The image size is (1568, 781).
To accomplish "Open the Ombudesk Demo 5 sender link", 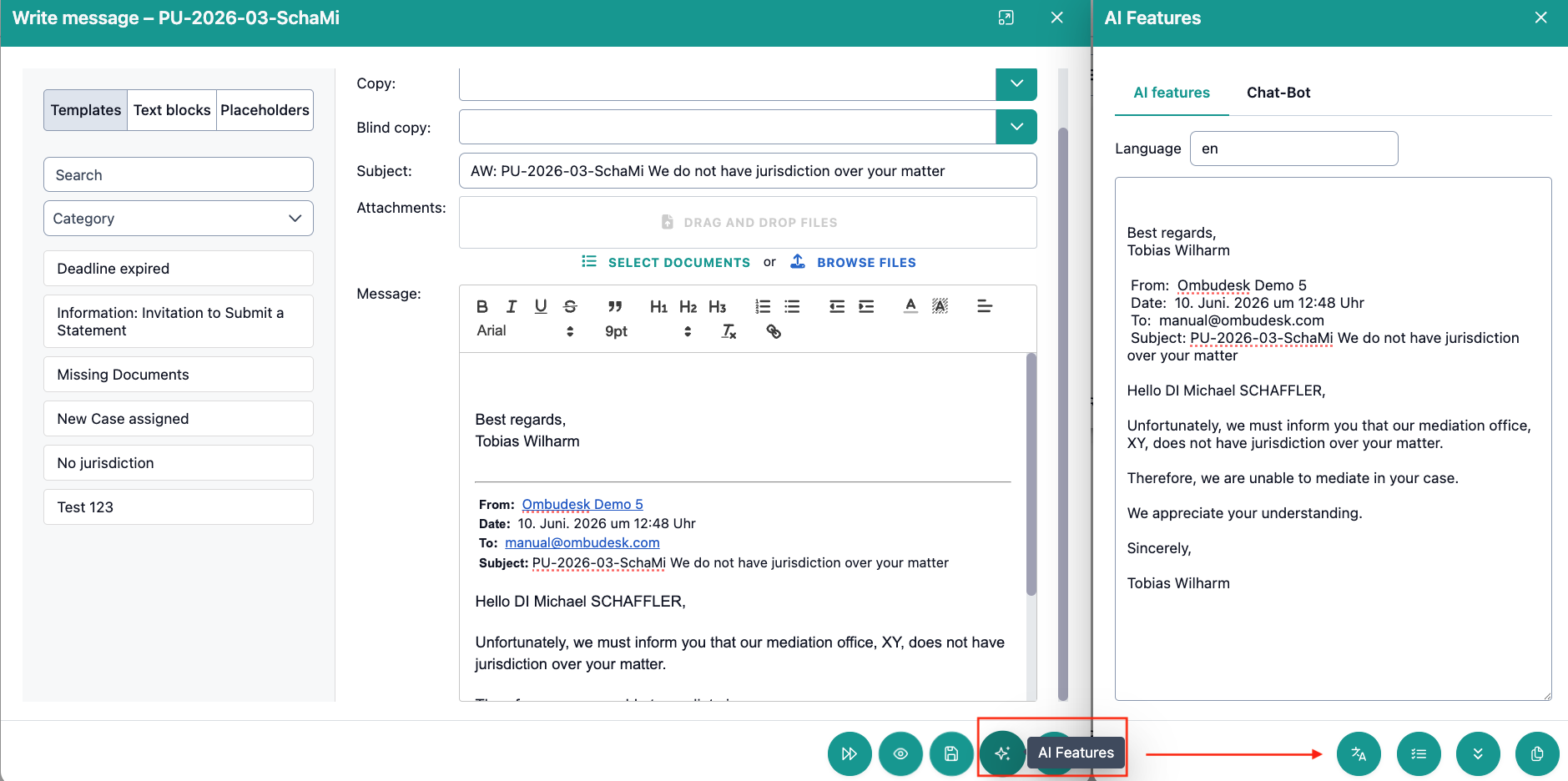I will 582,504.
